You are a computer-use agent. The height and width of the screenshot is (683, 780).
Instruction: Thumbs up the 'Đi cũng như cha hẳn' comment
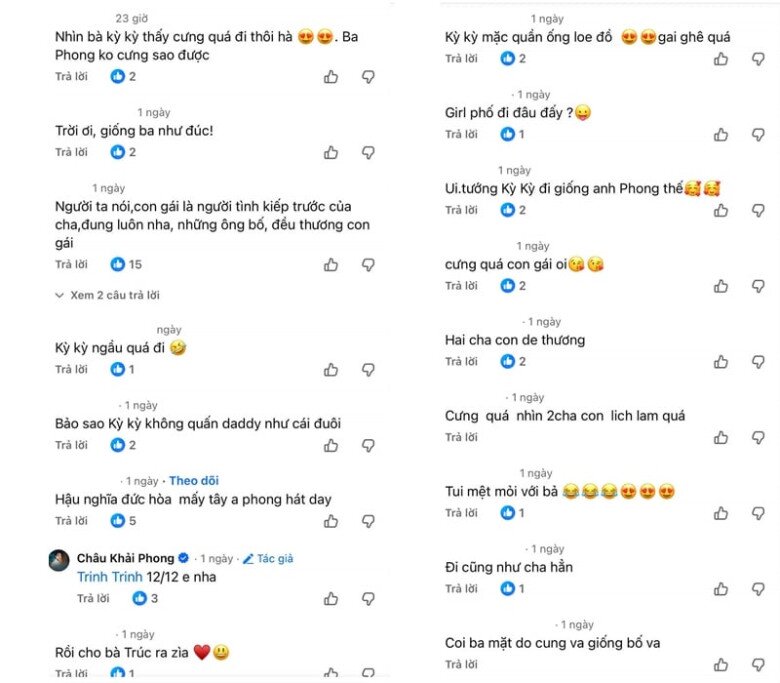pos(721,589)
